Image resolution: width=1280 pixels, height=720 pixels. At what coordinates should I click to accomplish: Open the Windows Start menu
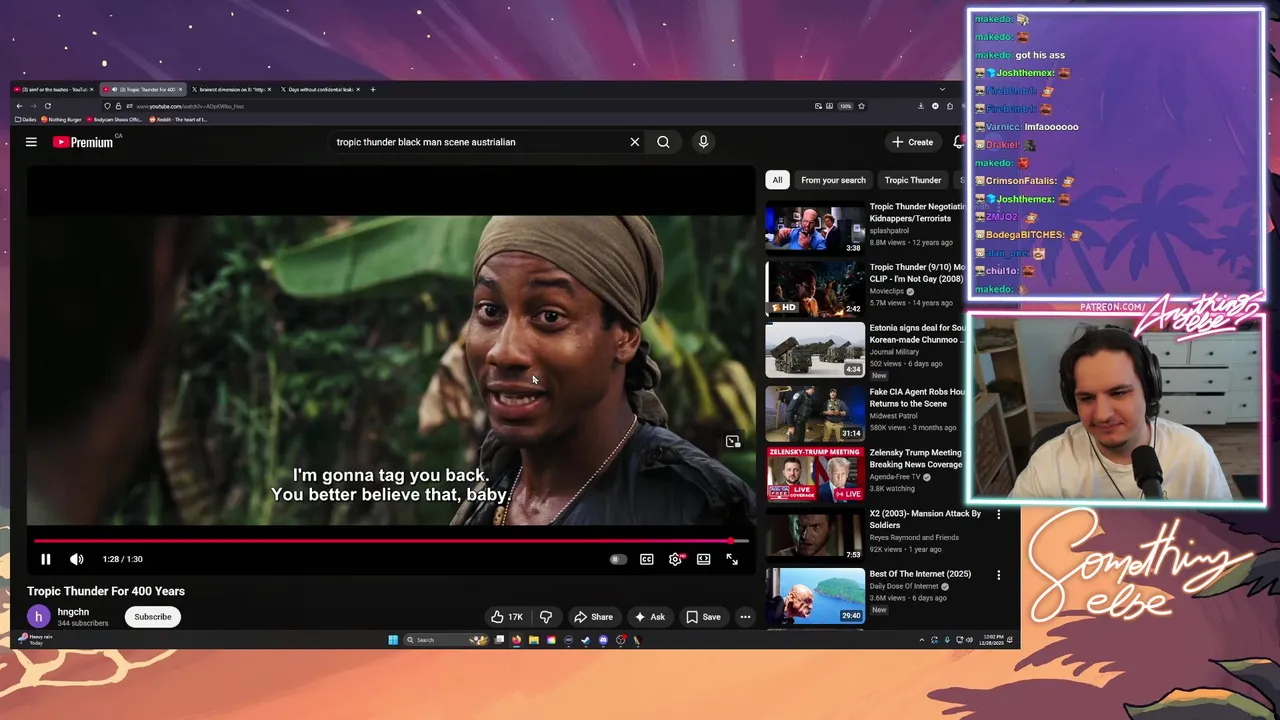tap(393, 640)
